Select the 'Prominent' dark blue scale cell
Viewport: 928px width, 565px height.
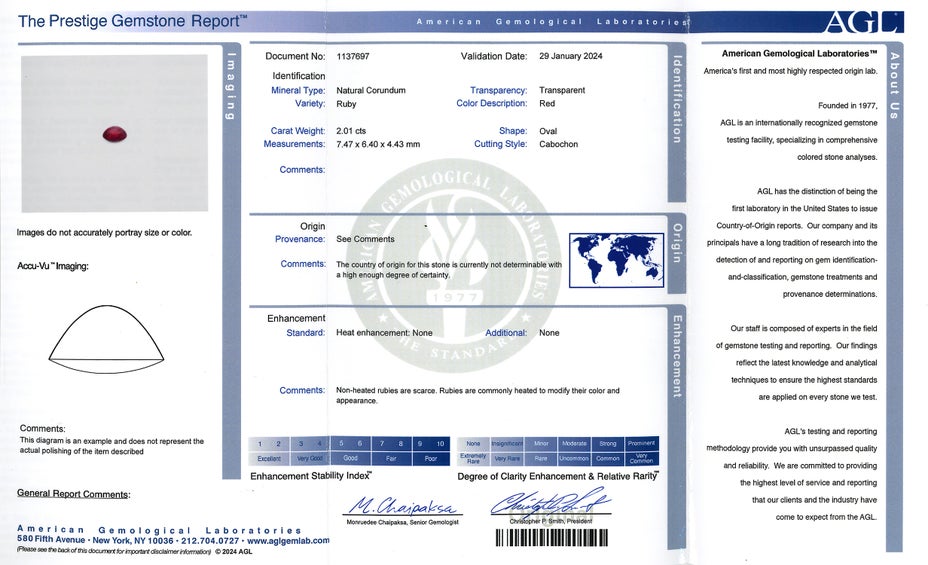click(641, 443)
